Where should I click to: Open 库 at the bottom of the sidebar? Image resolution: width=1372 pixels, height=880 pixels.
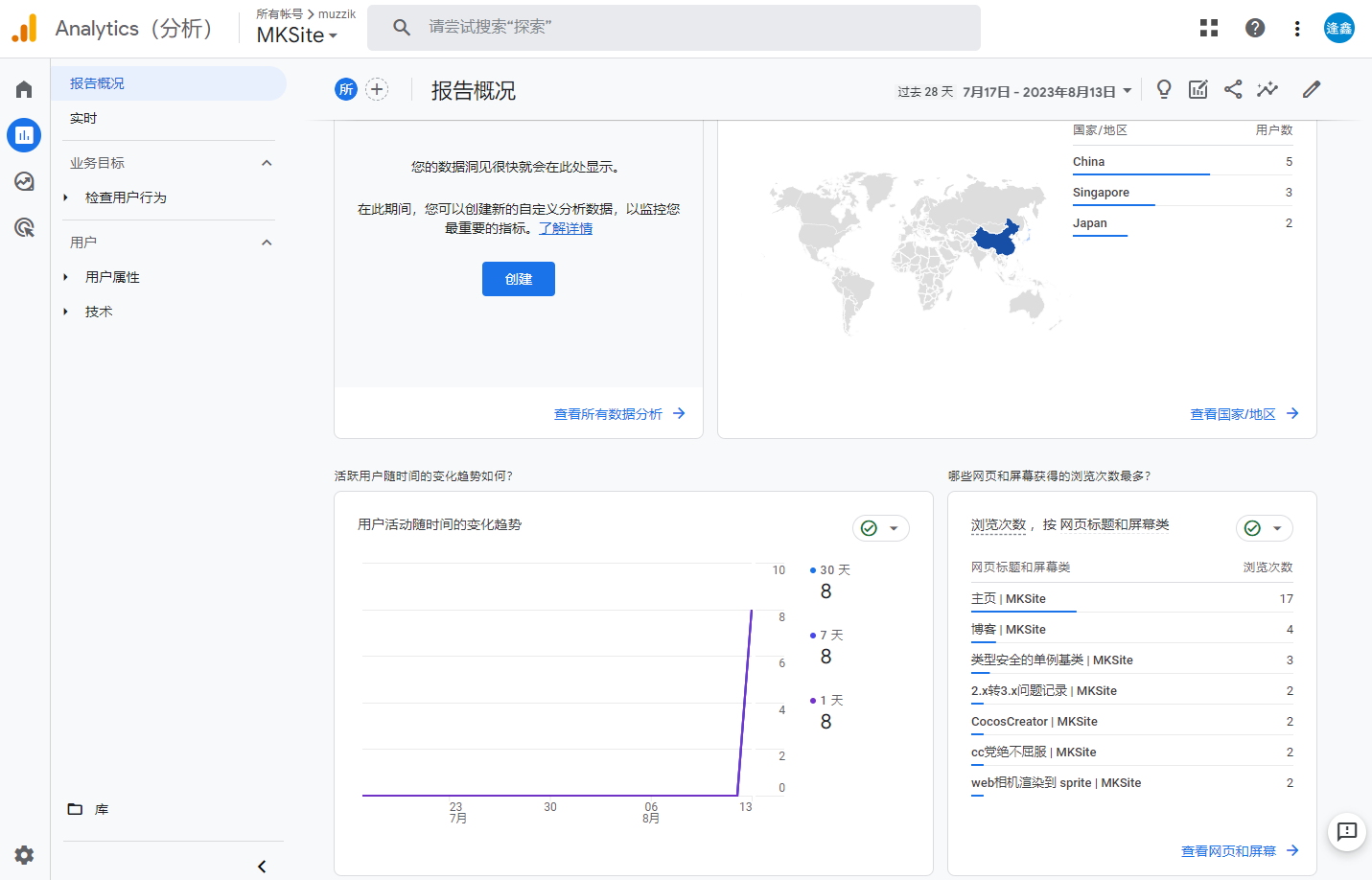pos(102,809)
